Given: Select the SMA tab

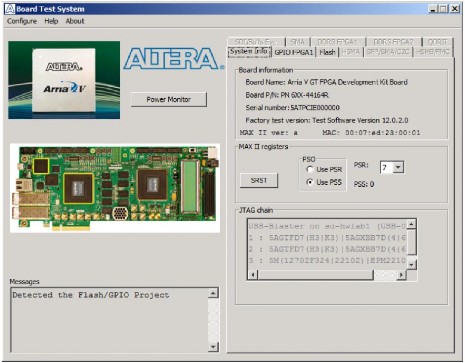Looking at the screenshot, I should click(x=298, y=42).
